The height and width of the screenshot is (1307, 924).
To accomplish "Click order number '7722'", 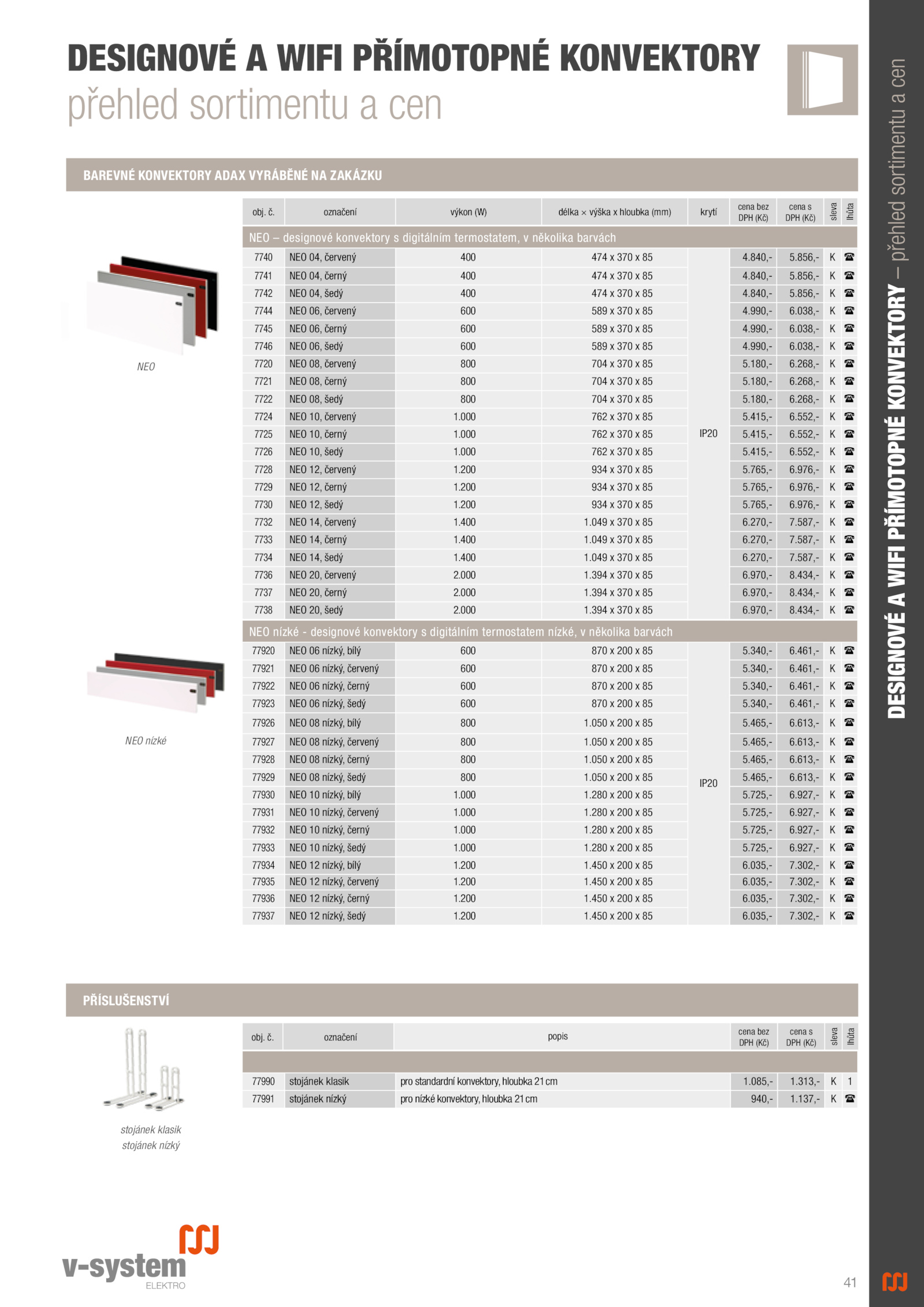I will [263, 399].
